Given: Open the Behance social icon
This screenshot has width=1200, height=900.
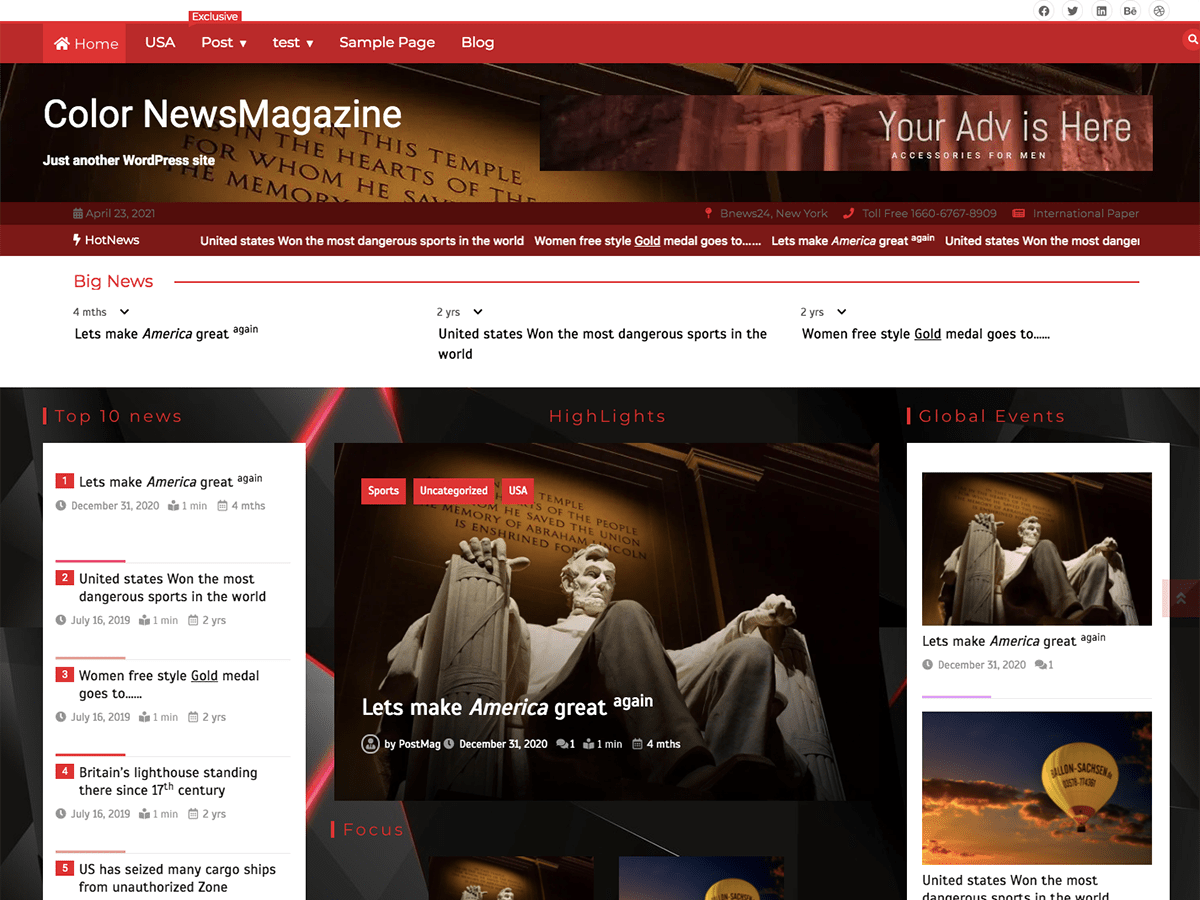Looking at the screenshot, I should coord(1130,11).
